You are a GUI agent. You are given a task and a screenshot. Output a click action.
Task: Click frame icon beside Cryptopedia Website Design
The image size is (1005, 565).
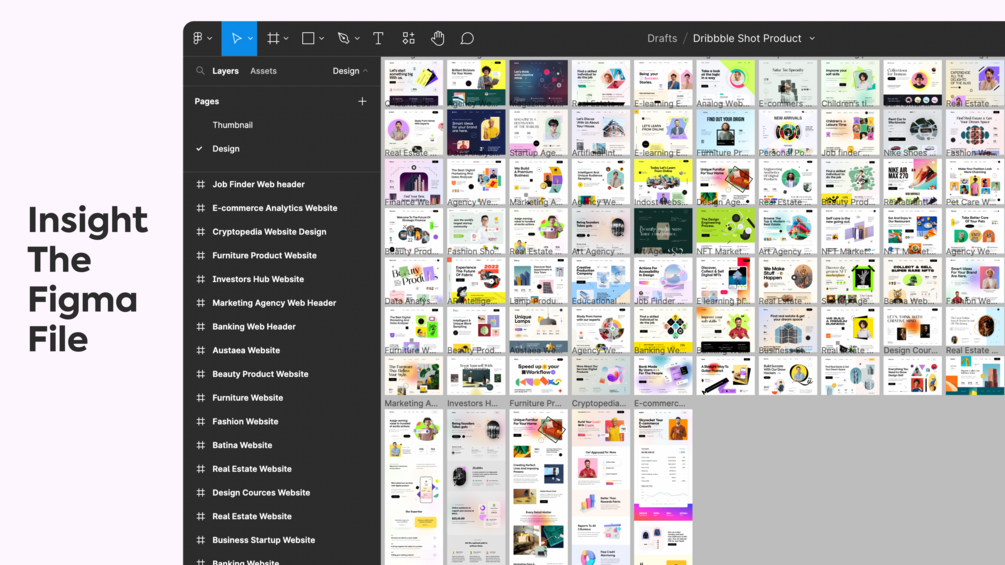click(x=201, y=232)
